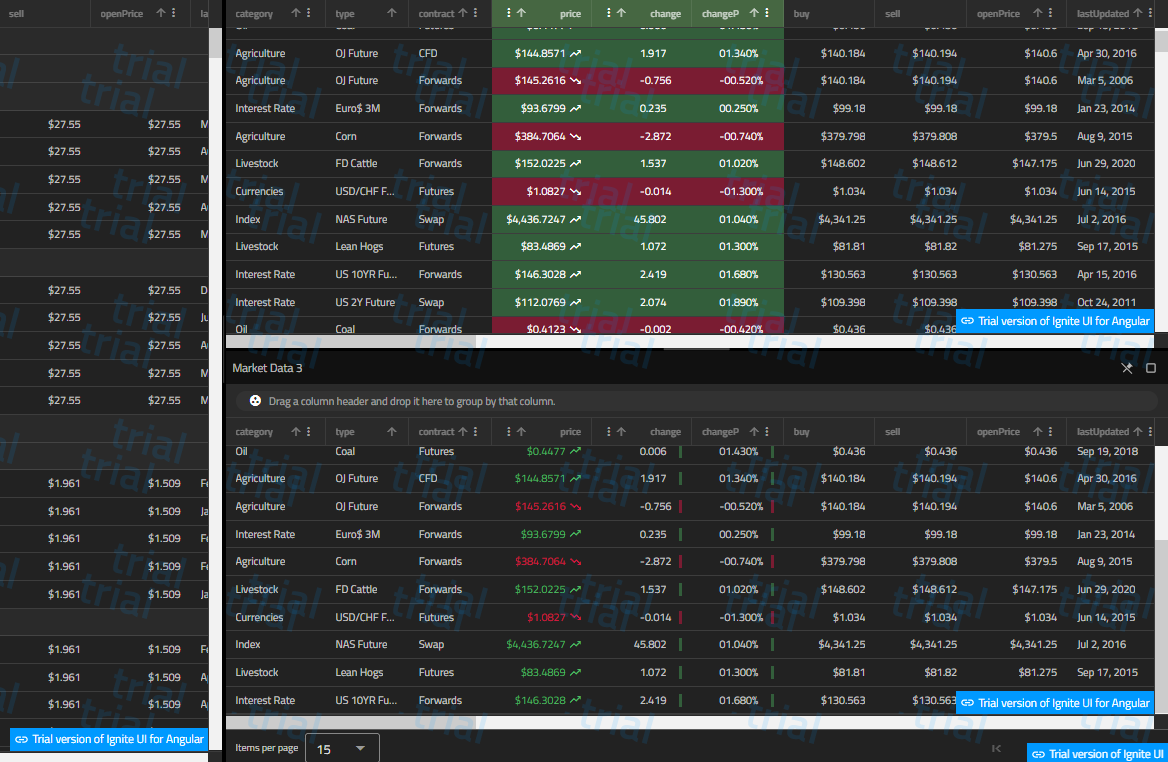Click the group-by hint icon beside the drag text
The image size is (1168, 762).
pyautogui.click(x=256, y=400)
